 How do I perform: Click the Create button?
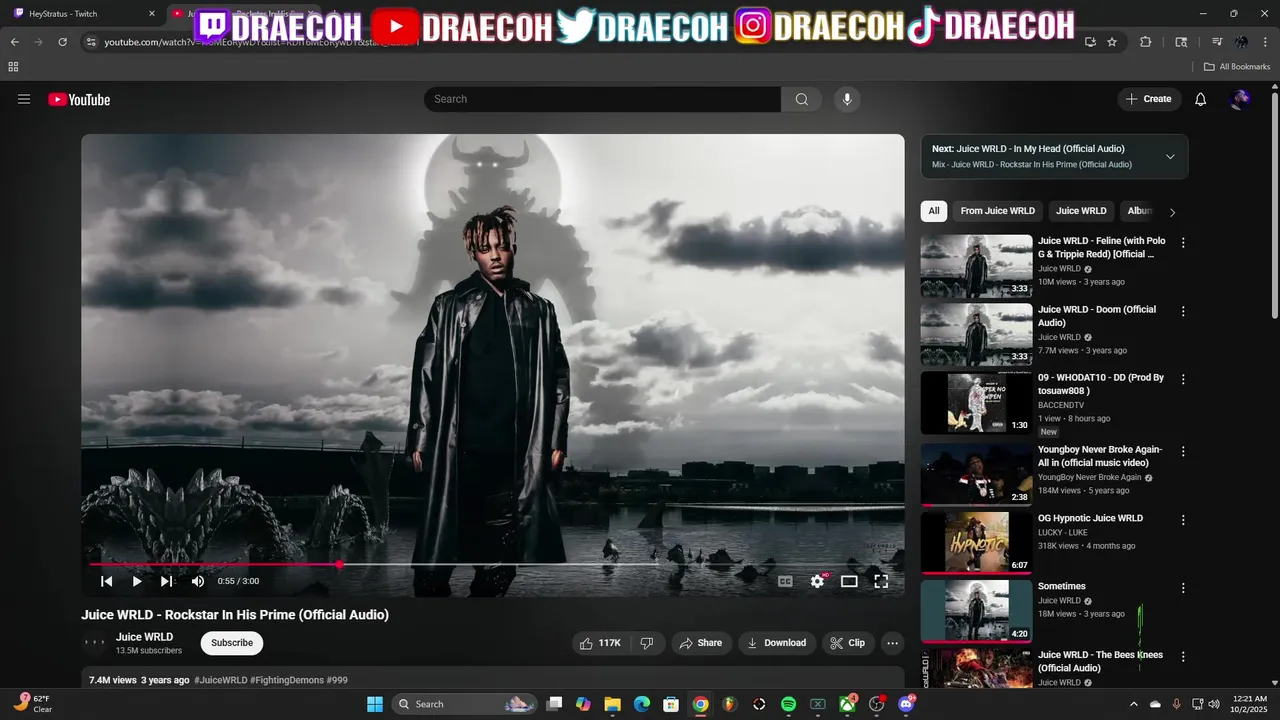pos(1149,99)
